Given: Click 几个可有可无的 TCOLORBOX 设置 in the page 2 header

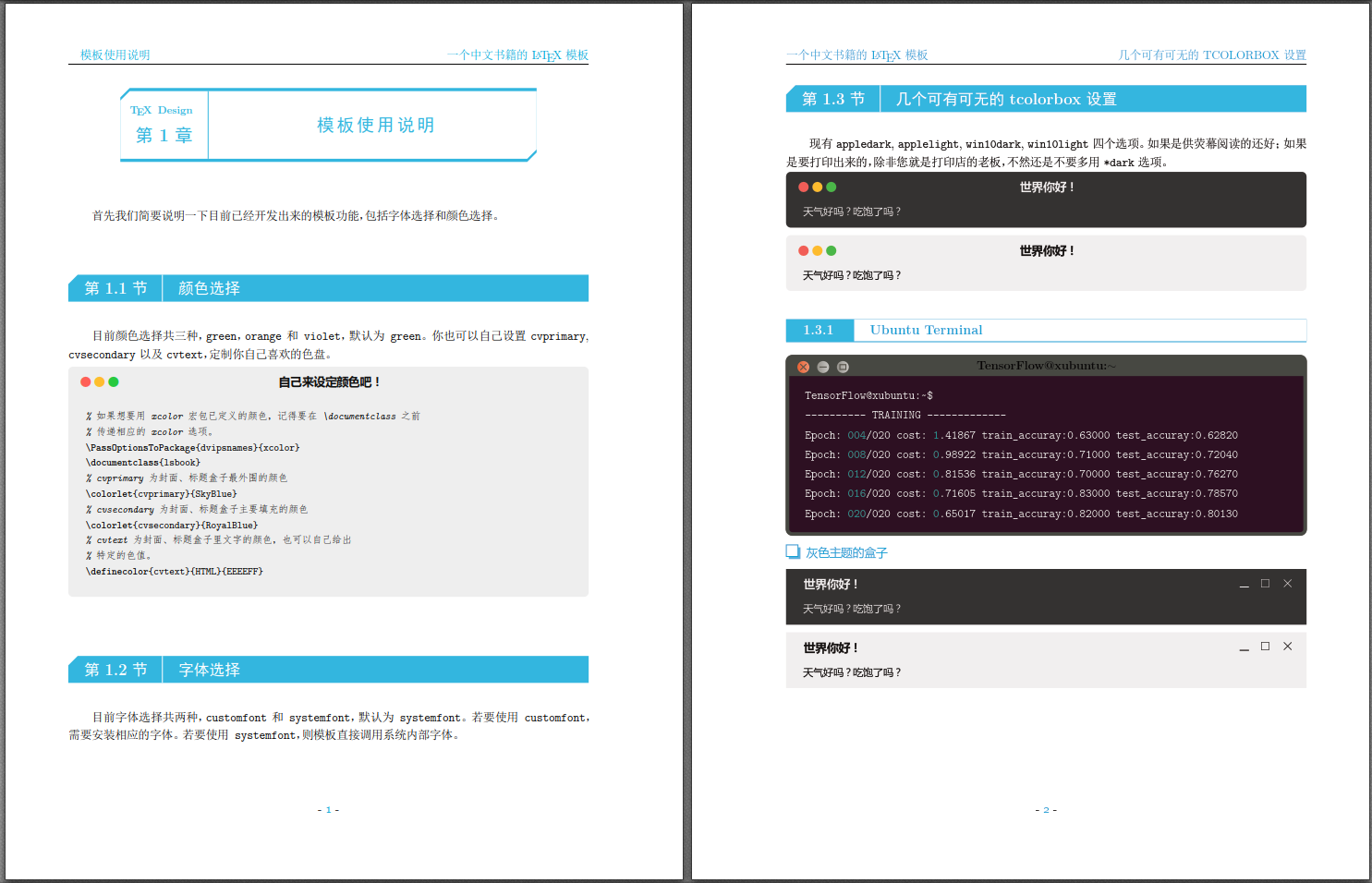Looking at the screenshot, I should (1212, 54).
